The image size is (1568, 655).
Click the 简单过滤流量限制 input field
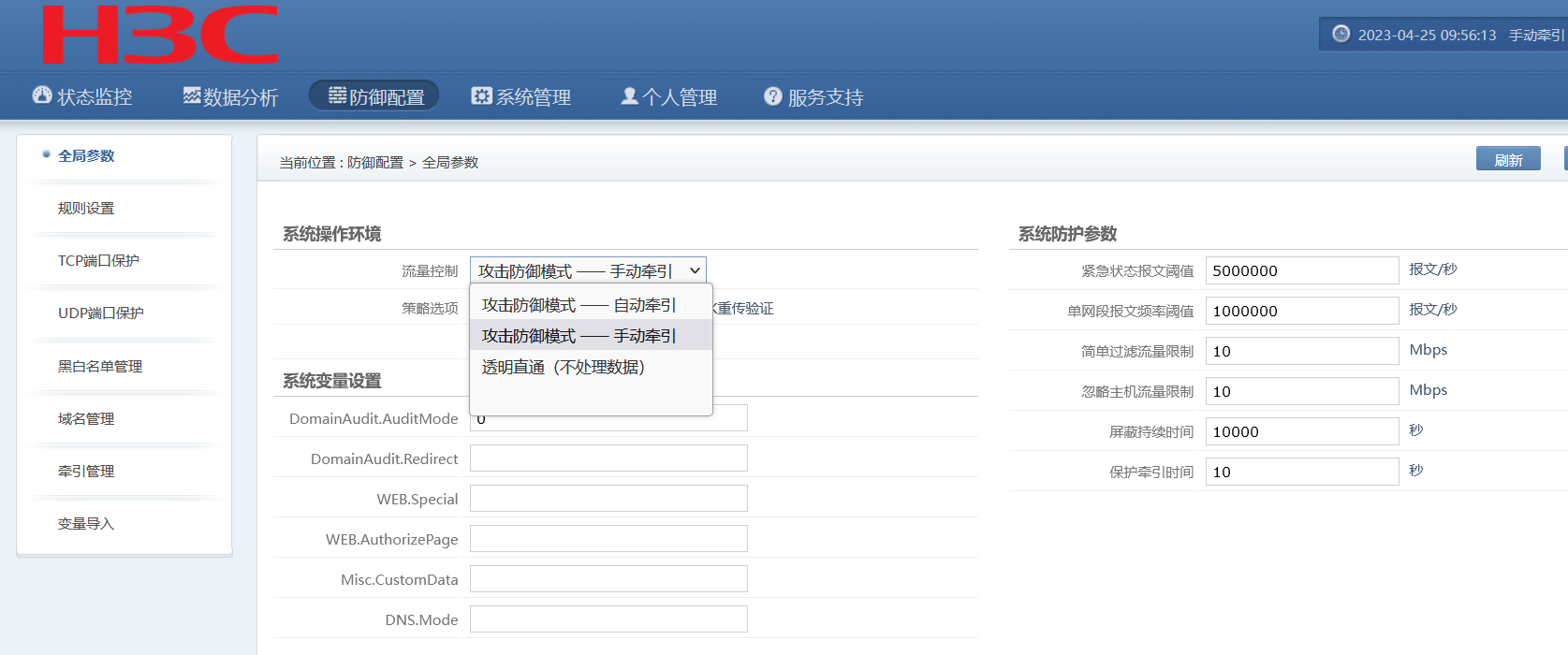coord(1302,351)
